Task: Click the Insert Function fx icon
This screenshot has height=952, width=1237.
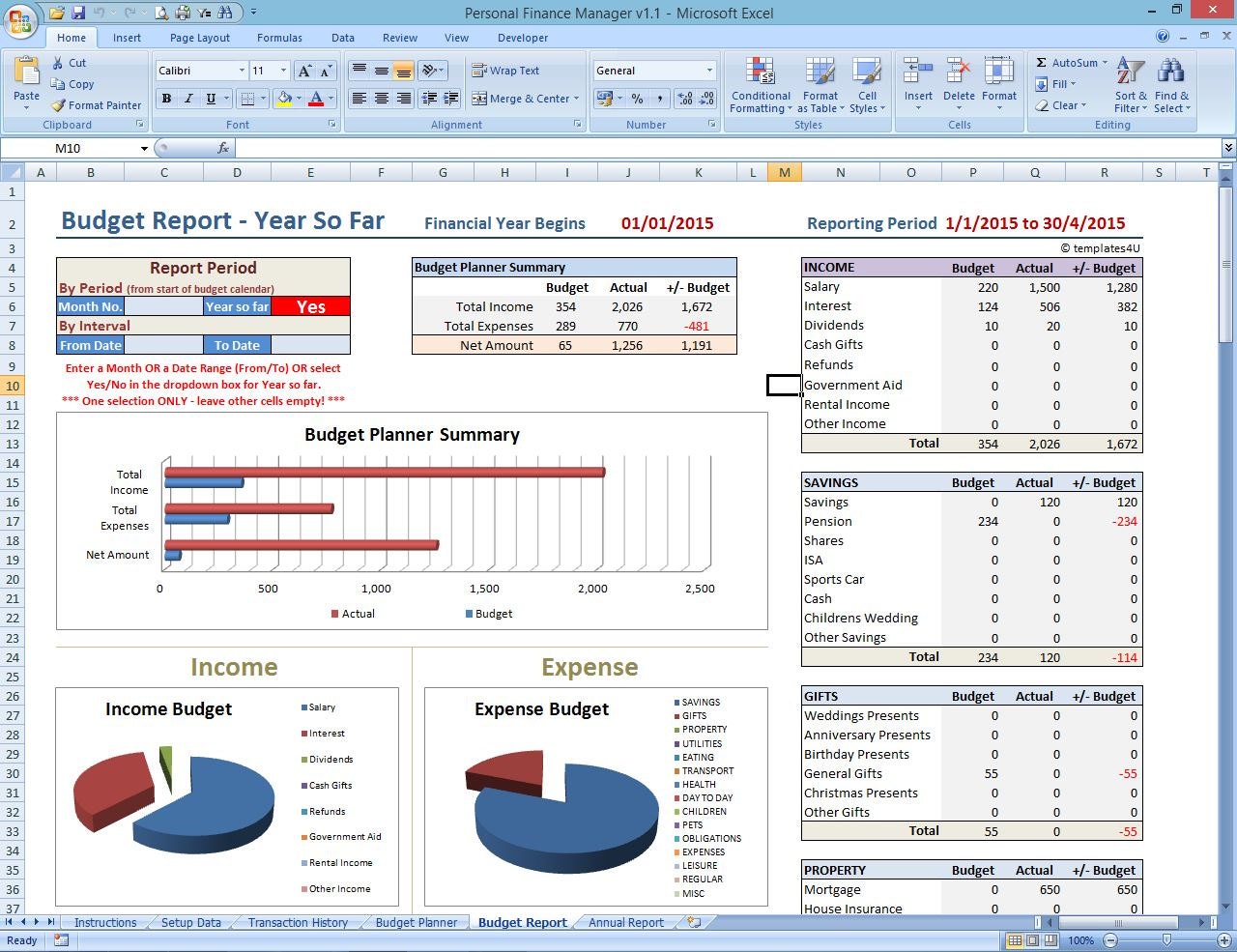Action: coord(223,148)
